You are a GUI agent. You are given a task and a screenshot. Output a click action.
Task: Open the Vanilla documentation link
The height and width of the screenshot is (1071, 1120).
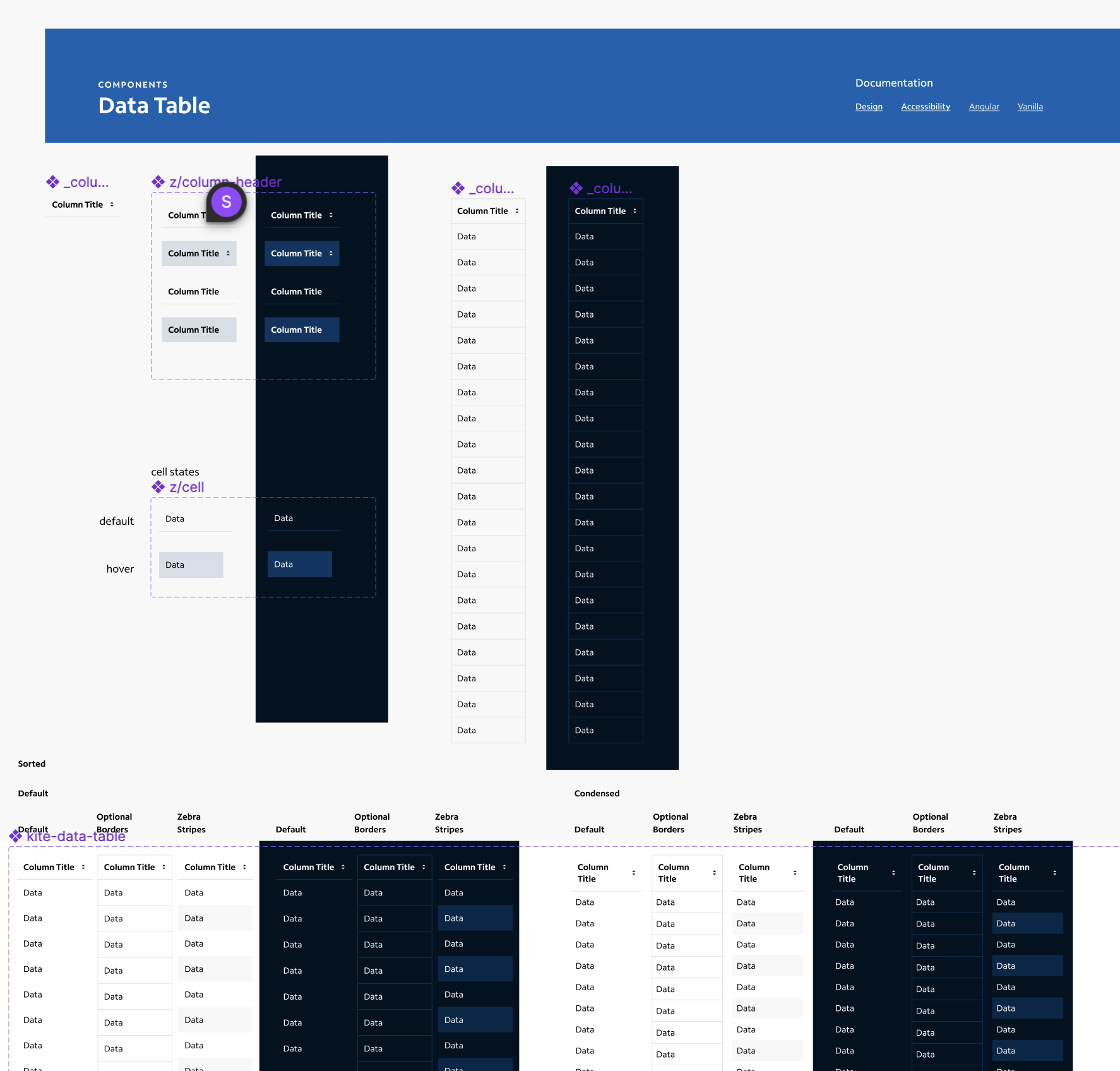[1030, 107]
